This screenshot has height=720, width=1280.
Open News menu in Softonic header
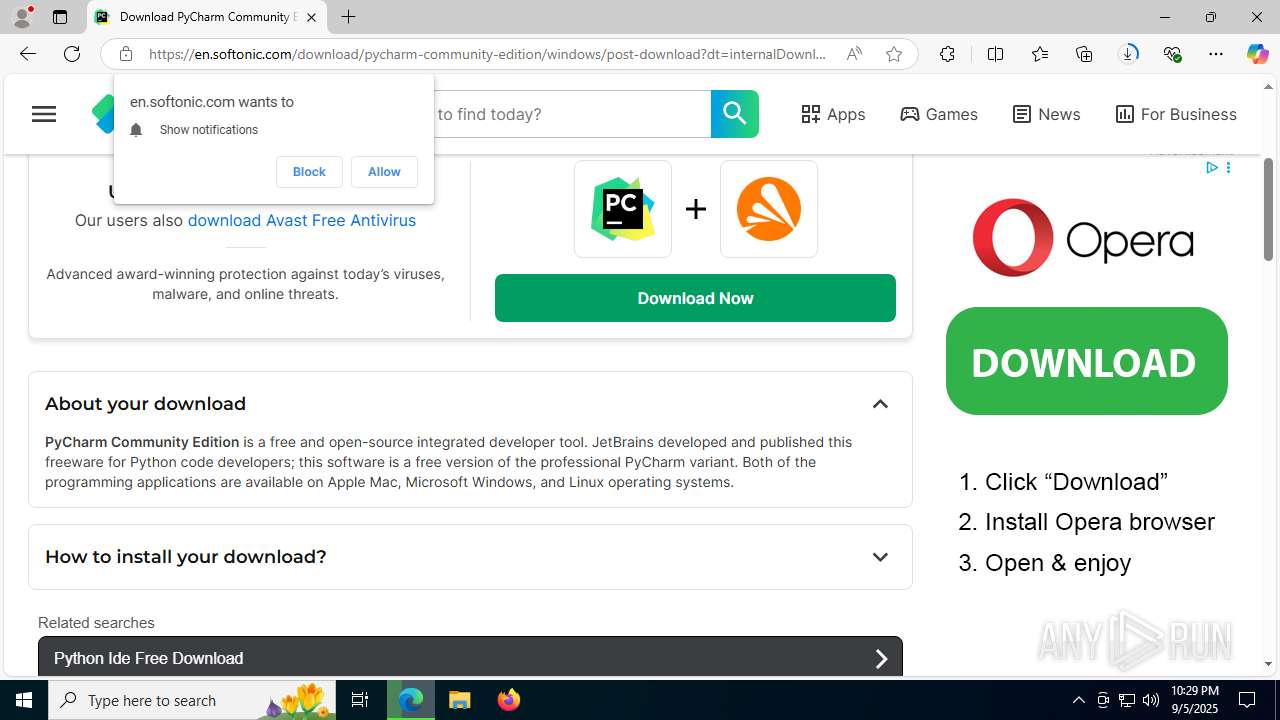click(x=1046, y=114)
